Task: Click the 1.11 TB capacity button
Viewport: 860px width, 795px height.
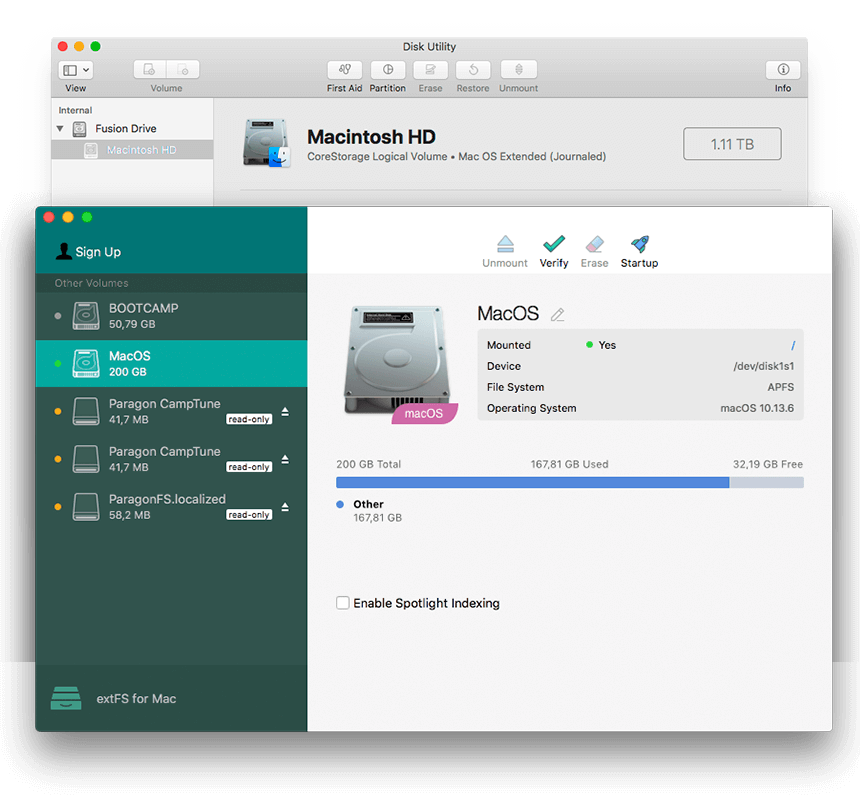Action: point(732,143)
